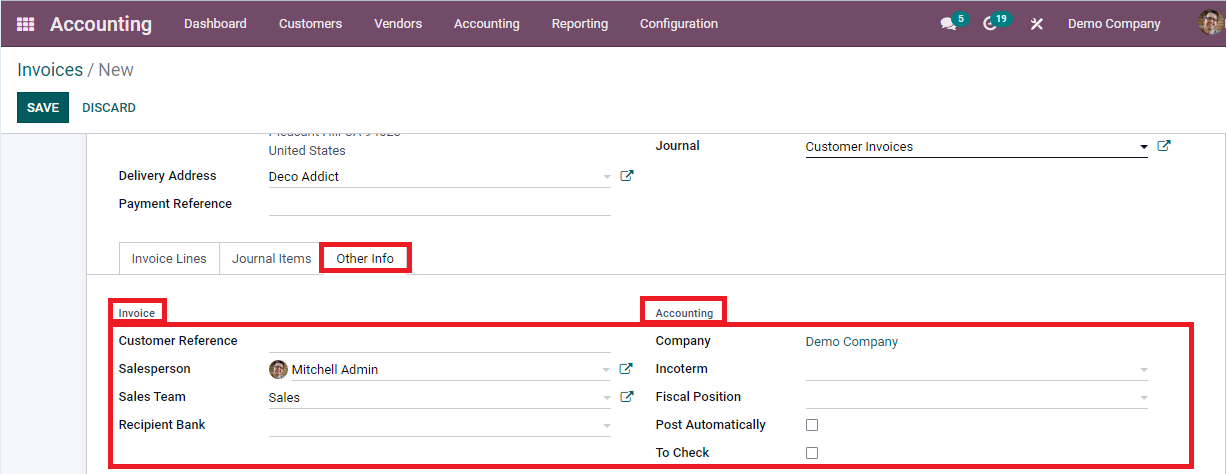Image resolution: width=1227 pixels, height=474 pixels.
Task: Expand the Journal dropdown arrow
Action: (x=1143, y=147)
